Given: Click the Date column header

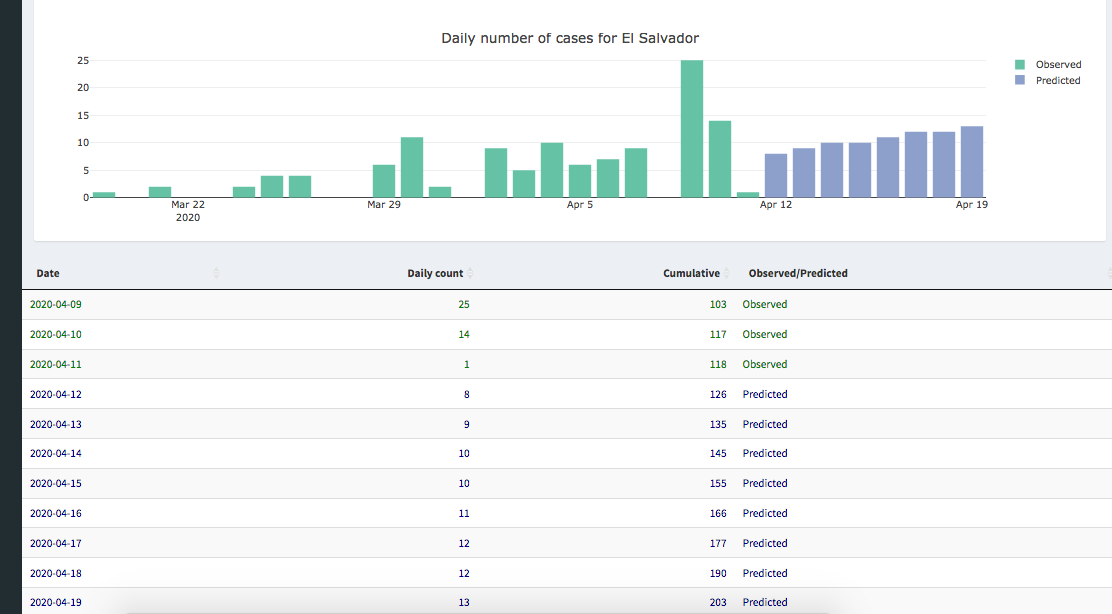Looking at the screenshot, I should [x=48, y=273].
